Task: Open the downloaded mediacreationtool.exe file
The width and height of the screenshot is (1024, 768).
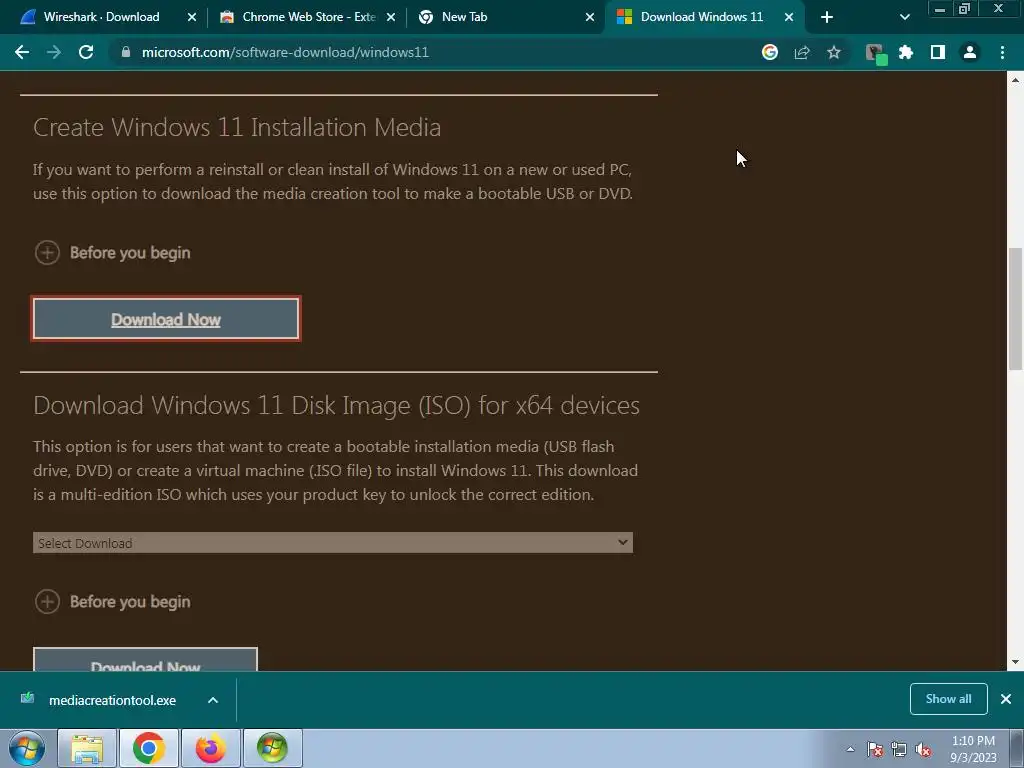Action: pyautogui.click(x=112, y=700)
